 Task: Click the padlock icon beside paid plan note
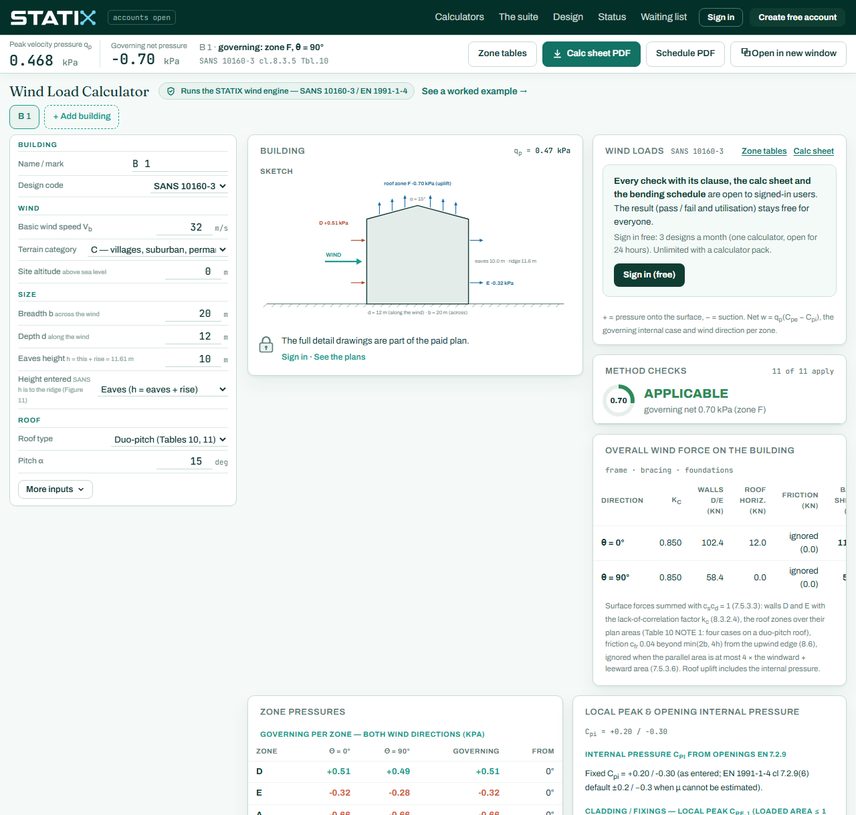pos(266,344)
